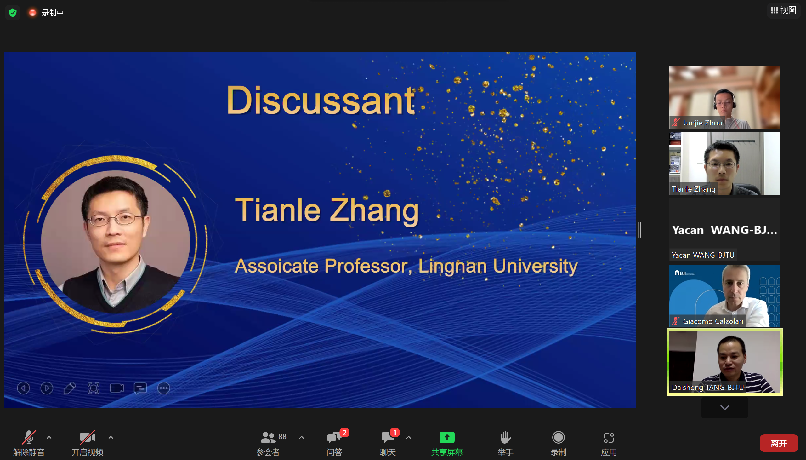Viewport: 806px width, 460px height.
Task: Open the Q&A panel with 2 badge
Action: pyautogui.click(x=335, y=443)
